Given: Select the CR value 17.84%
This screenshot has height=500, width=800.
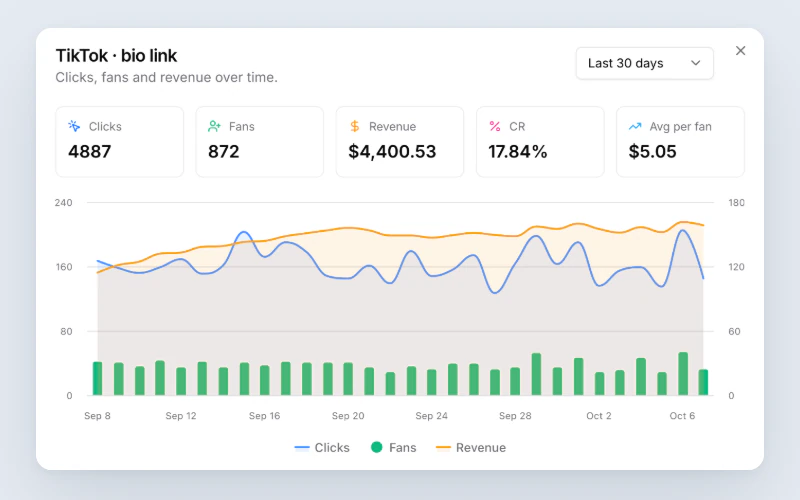Looking at the screenshot, I should pyautogui.click(x=517, y=152).
